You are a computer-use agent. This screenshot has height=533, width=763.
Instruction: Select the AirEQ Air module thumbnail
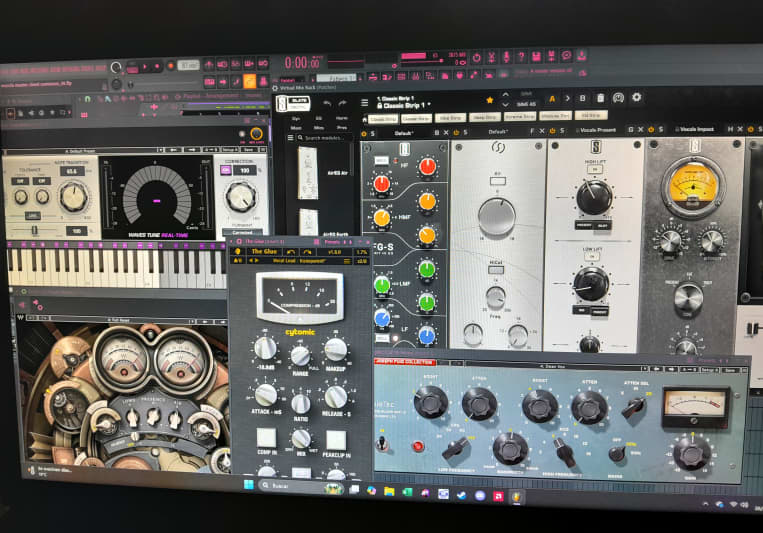tap(308, 173)
